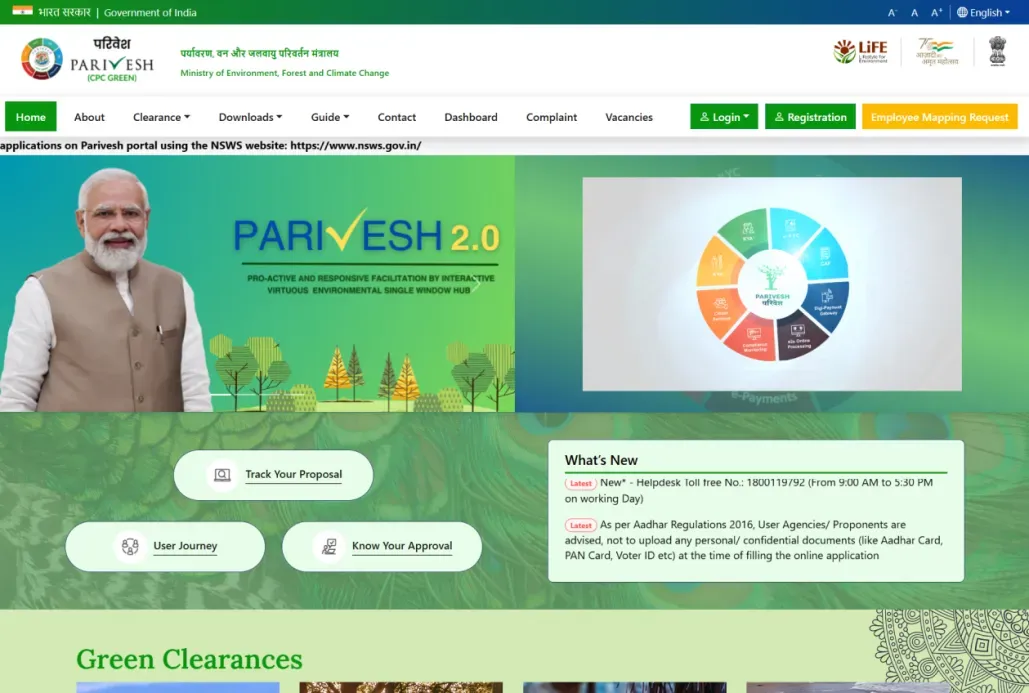Image resolution: width=1029 pixels, height=693 pixels.
Task: Expand the Downloads menu
Action: click(250, 117)
